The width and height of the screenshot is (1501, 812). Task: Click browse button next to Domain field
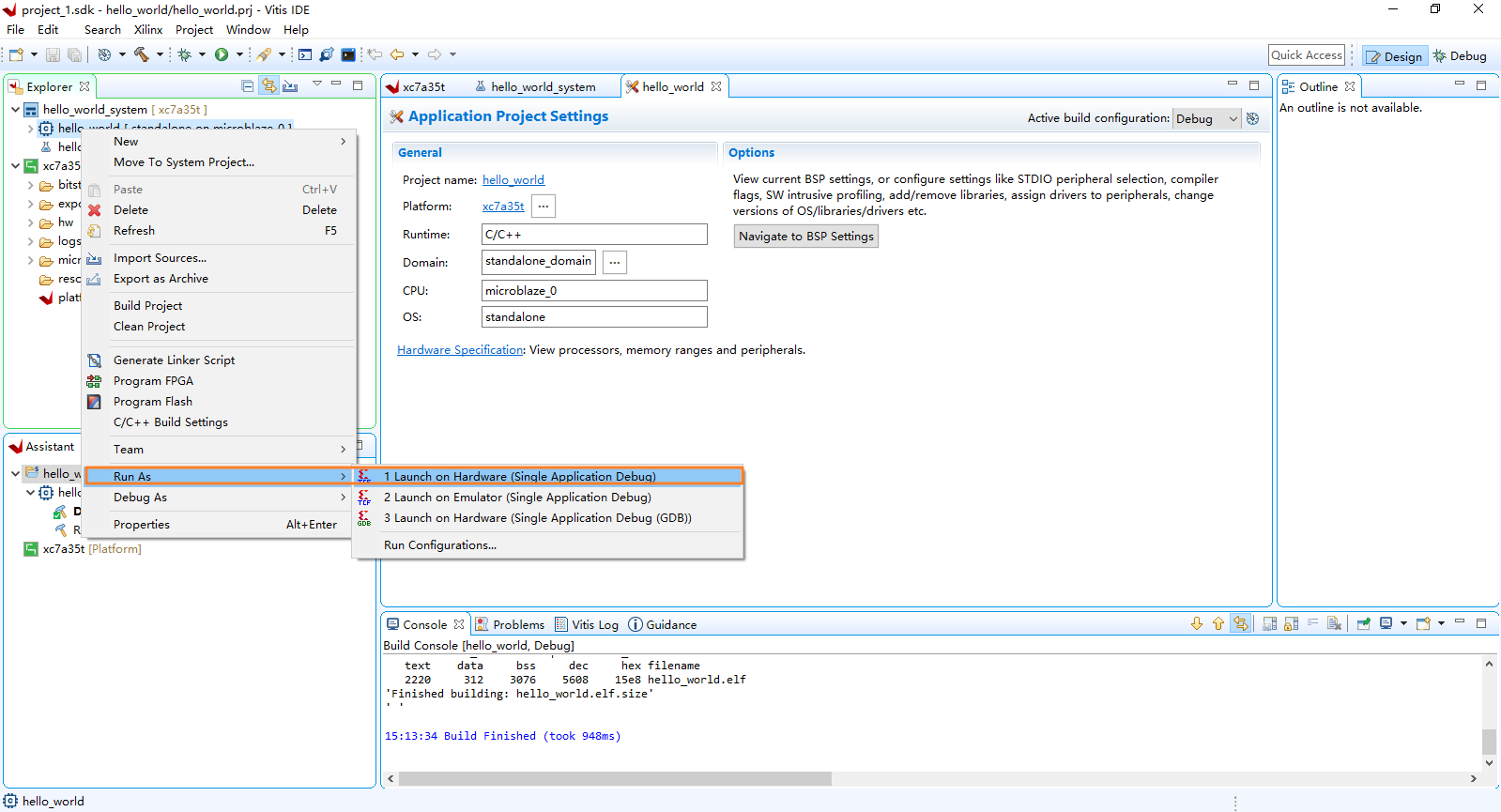pyautogui.click(x=615, y=263)
